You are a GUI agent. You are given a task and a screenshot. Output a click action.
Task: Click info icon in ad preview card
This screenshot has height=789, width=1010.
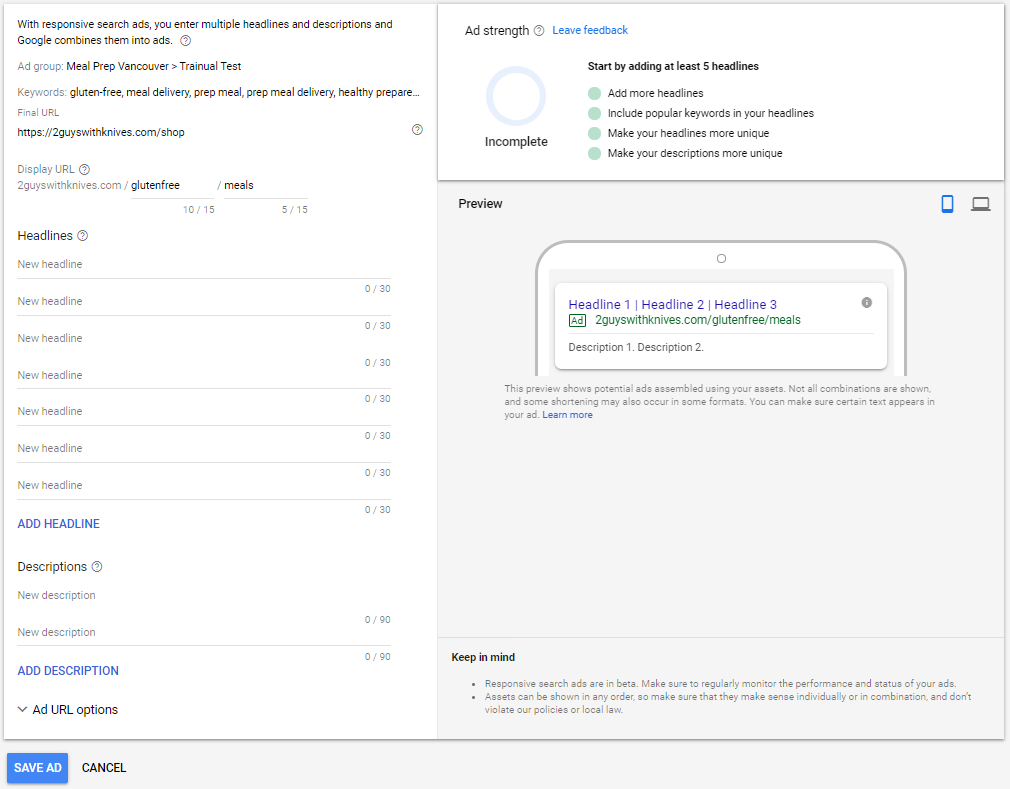point(866,302)
